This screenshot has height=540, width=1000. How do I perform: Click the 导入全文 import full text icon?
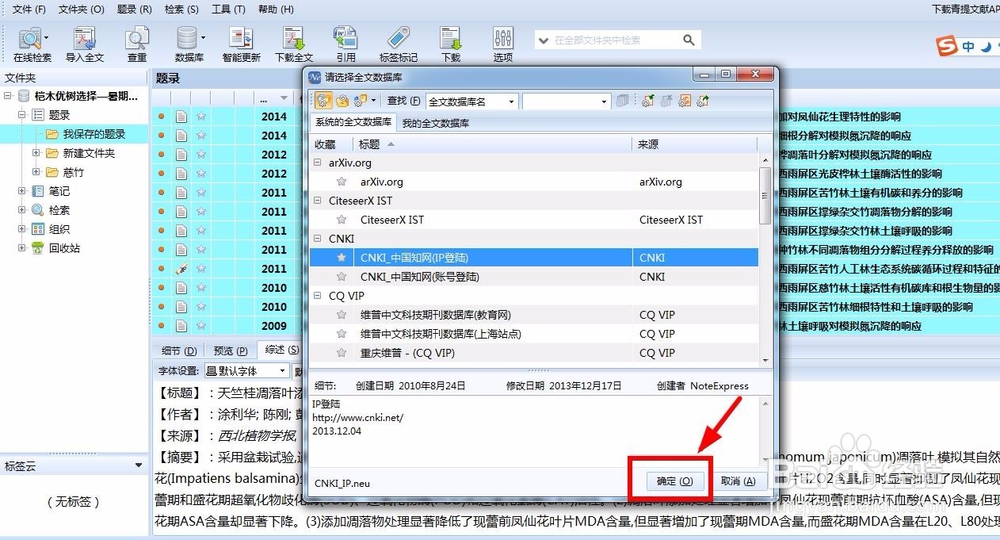[x=84, y=44]
